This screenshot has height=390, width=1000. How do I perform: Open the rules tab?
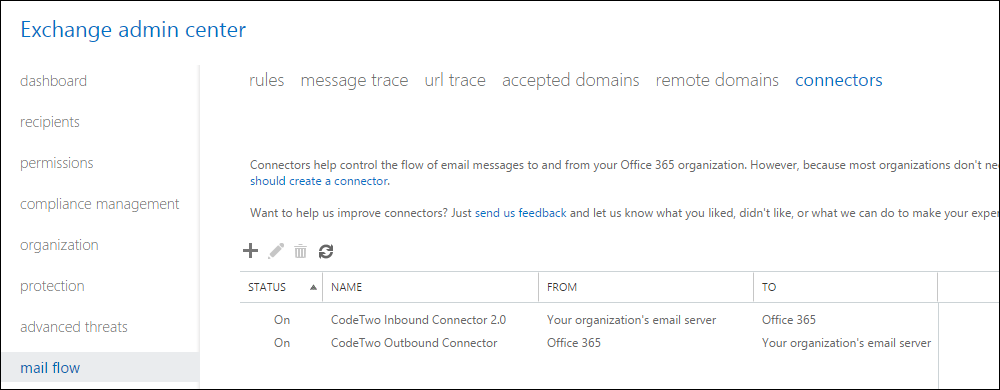(267, 80)
